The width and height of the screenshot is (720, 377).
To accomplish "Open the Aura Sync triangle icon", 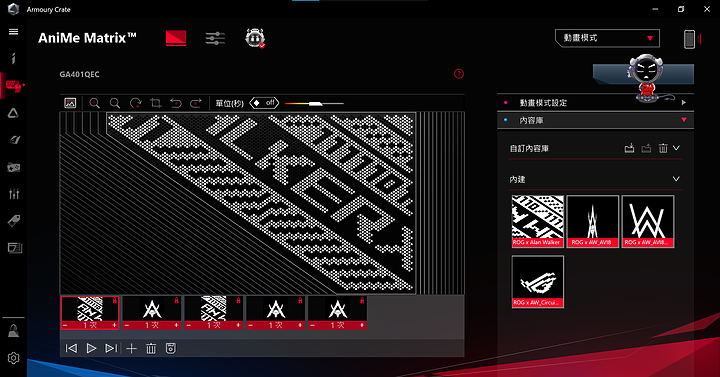I will [x=13, y=113].
